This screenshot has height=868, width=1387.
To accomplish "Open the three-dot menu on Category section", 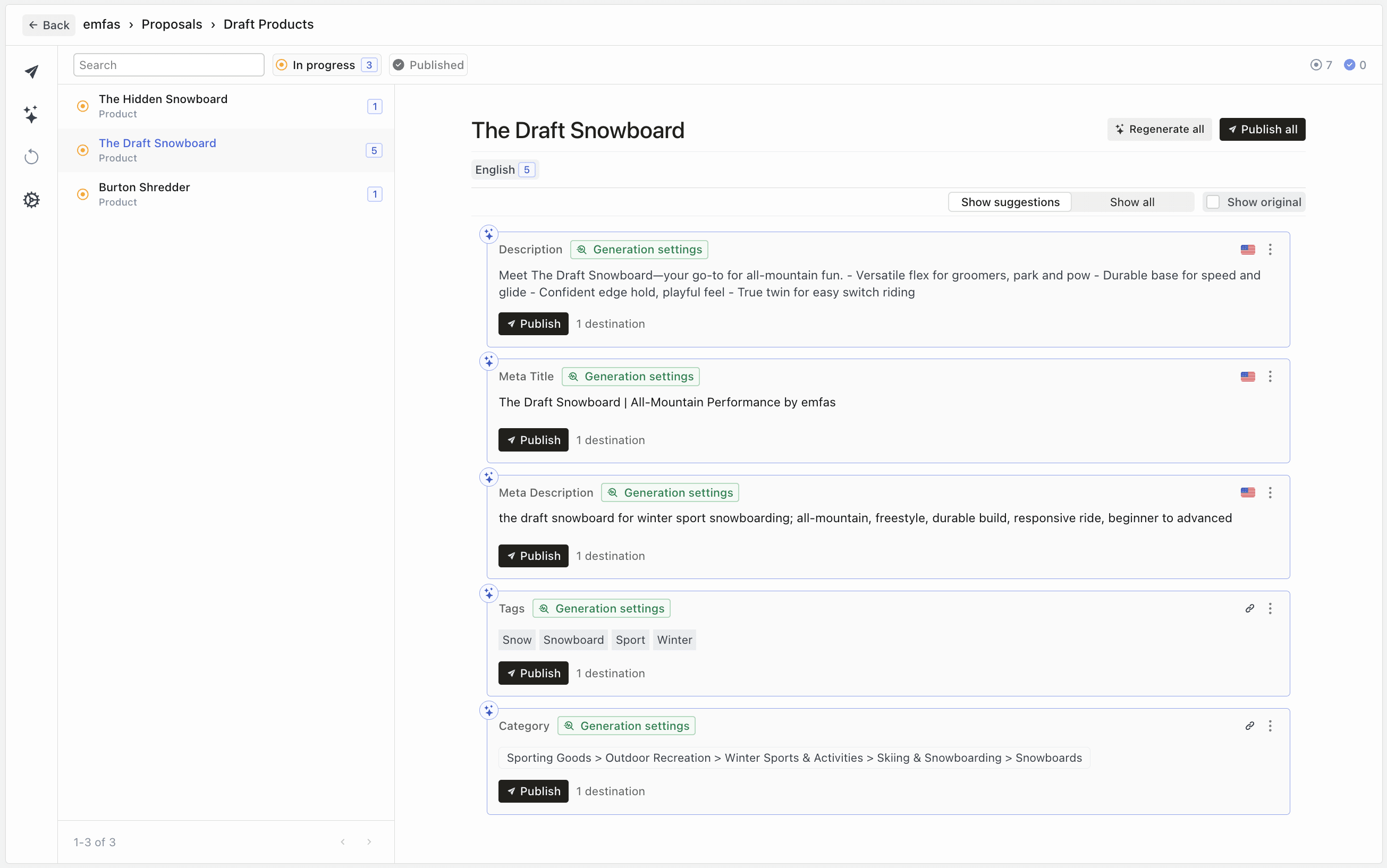I will [x=1271, y=725].
